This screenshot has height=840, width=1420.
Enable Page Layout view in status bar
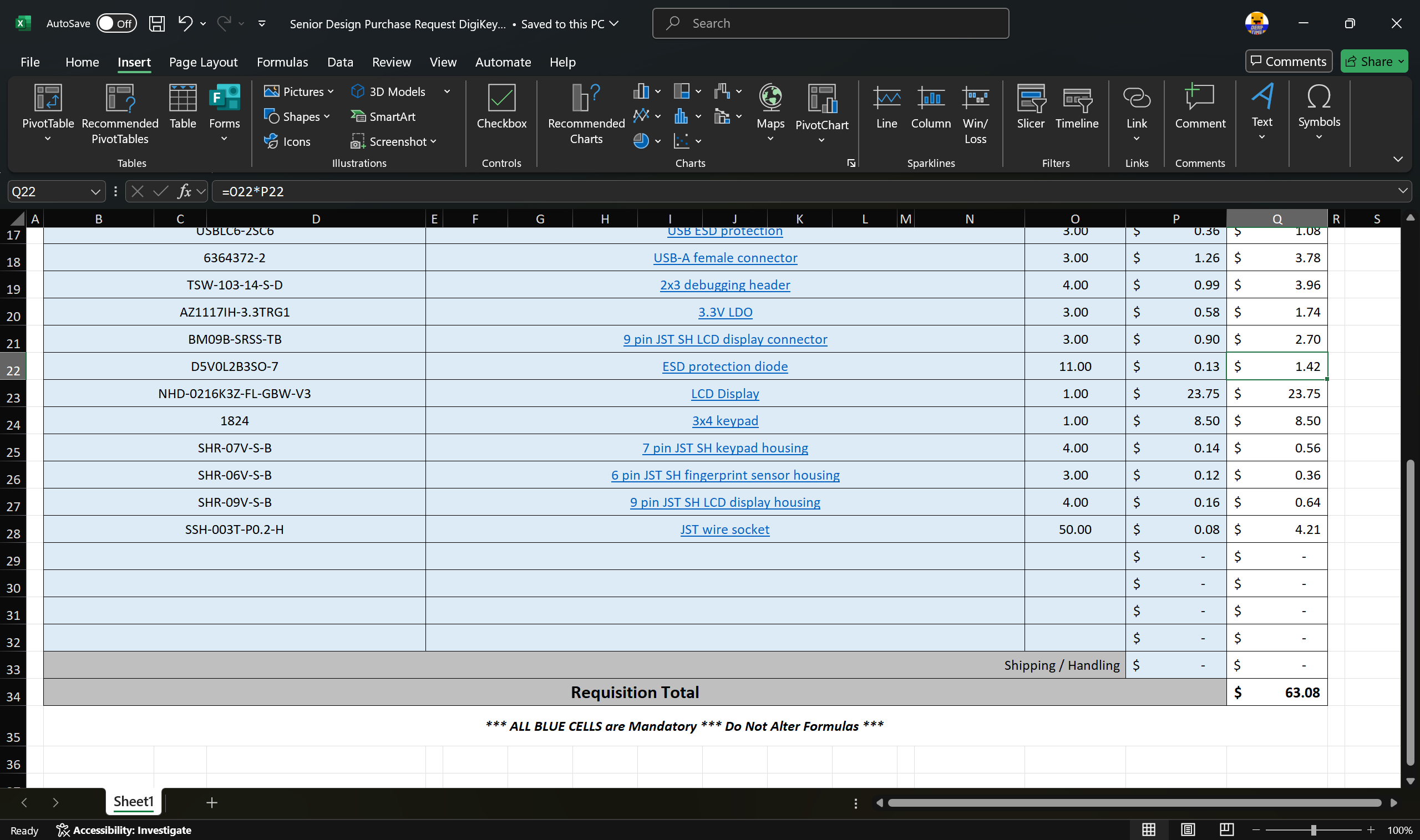(1187, 830)
